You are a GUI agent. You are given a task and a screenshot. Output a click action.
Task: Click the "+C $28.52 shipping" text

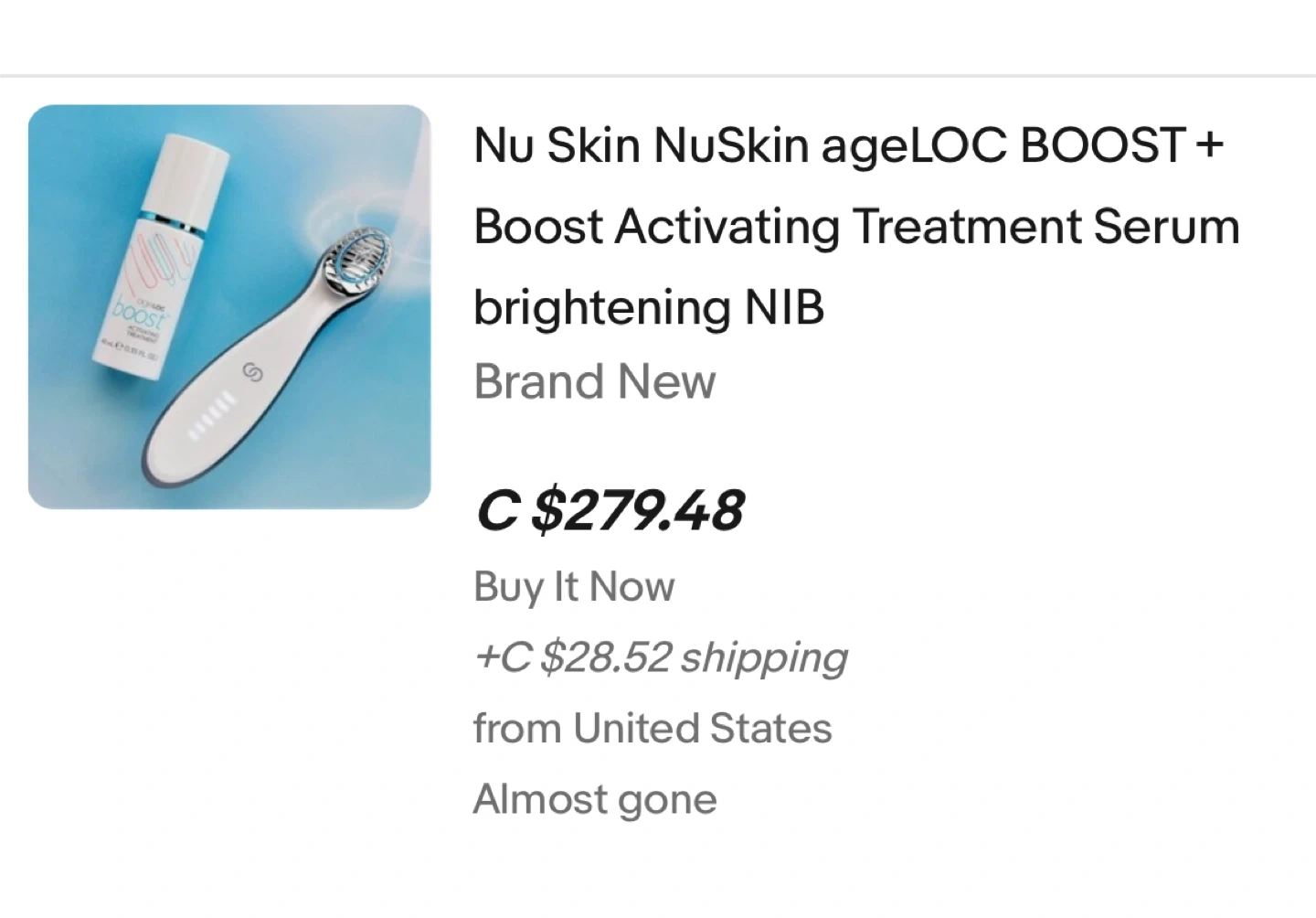[660, 657]
